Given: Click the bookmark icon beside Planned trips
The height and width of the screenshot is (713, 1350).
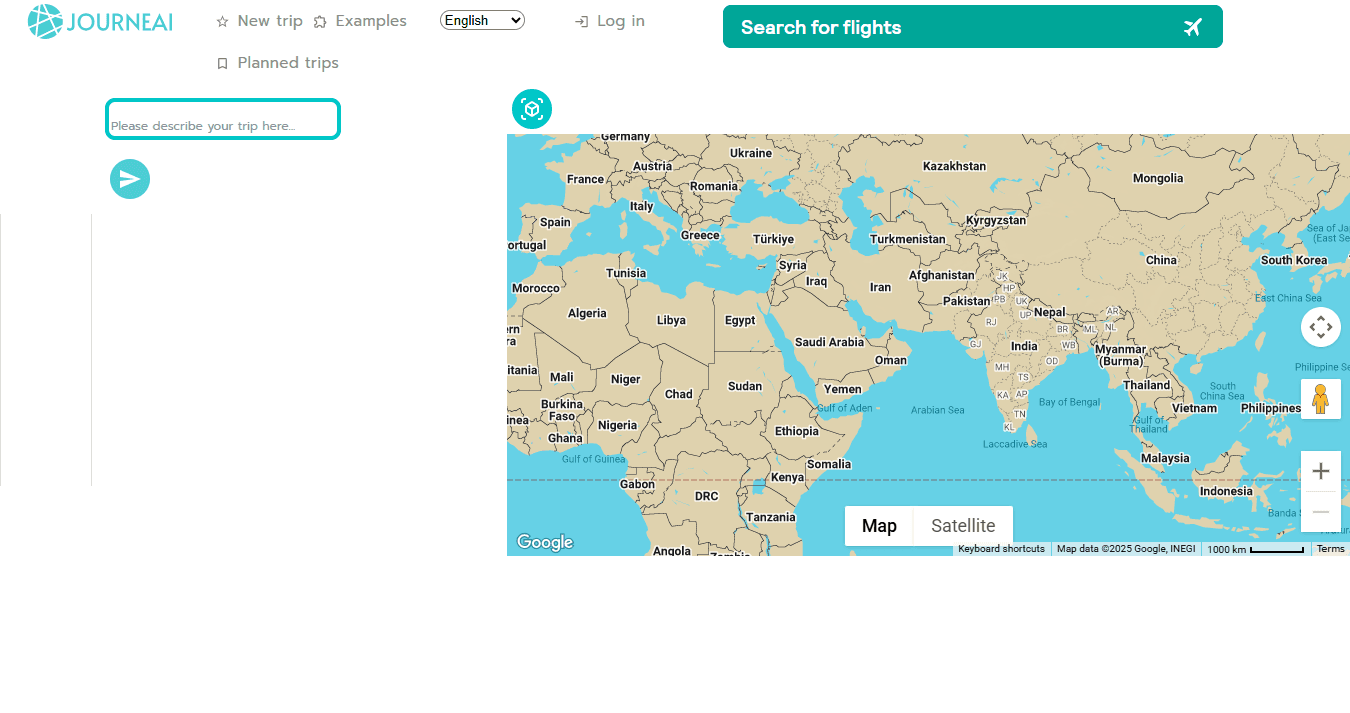Looking at the screenshot, I should pyautogui.click(x=222, y=64).
